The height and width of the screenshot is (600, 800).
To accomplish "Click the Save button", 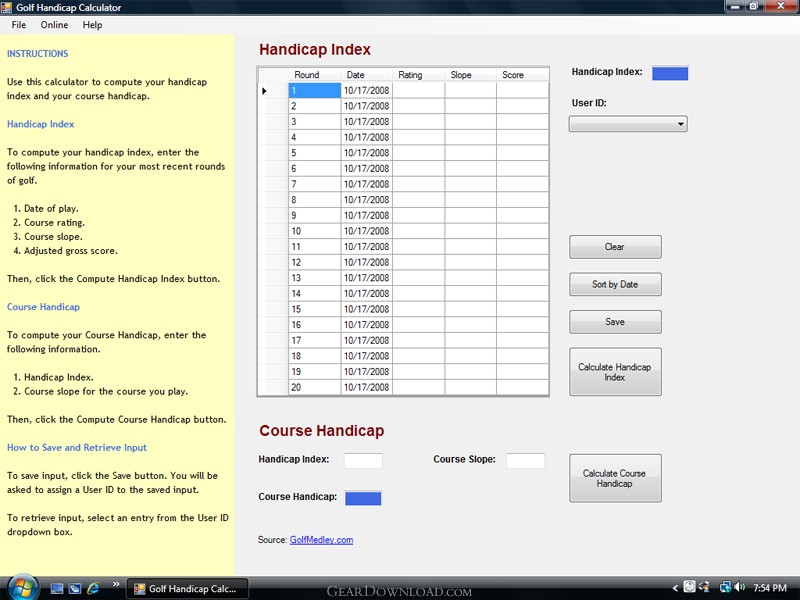I will click(x=615, y=322).
